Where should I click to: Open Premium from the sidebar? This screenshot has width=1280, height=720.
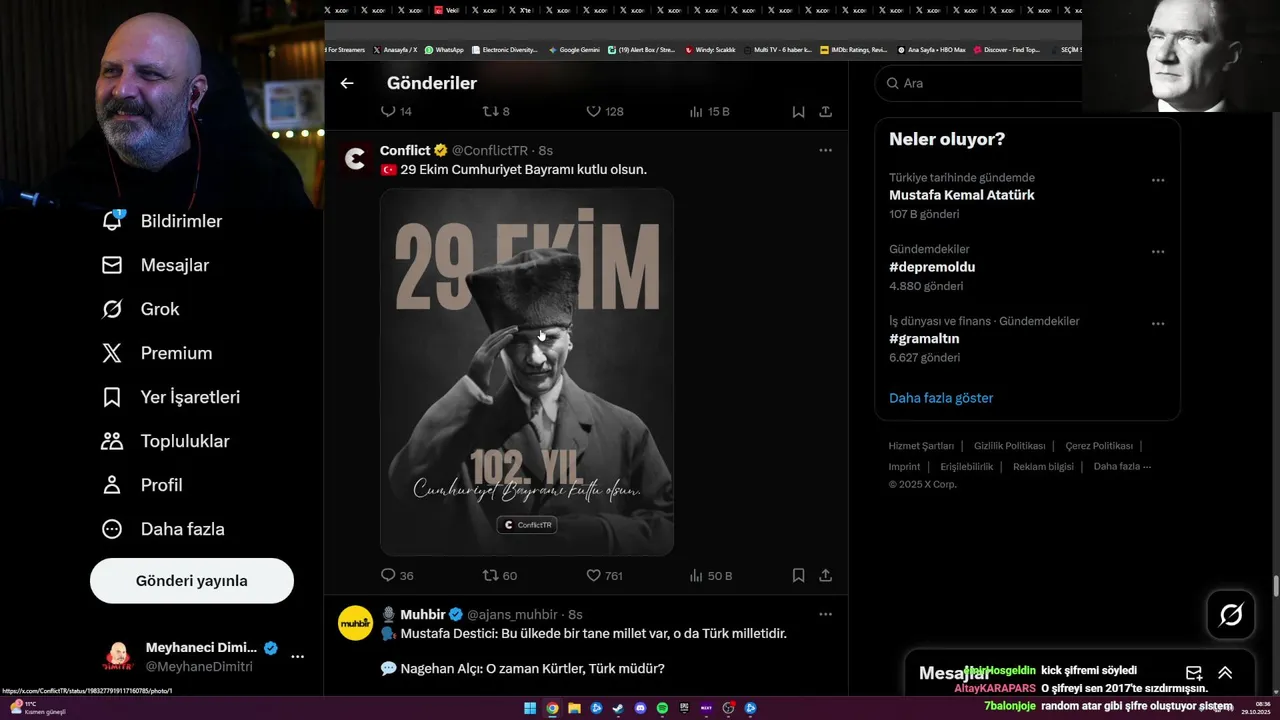click(157, 353)
